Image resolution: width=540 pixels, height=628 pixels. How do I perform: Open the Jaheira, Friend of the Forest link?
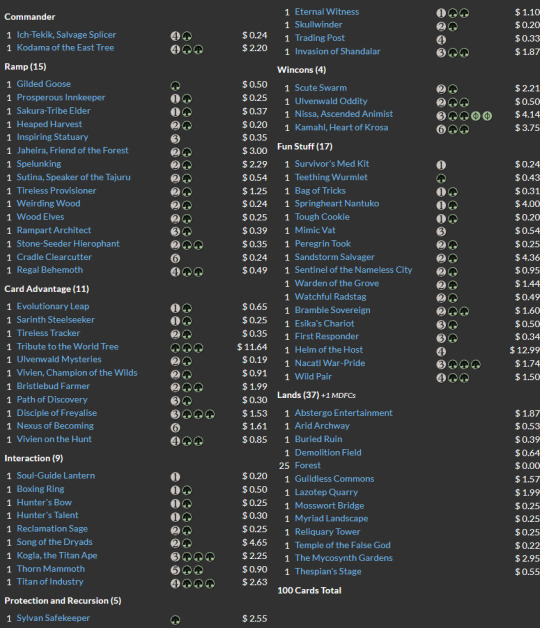[73, 151]
